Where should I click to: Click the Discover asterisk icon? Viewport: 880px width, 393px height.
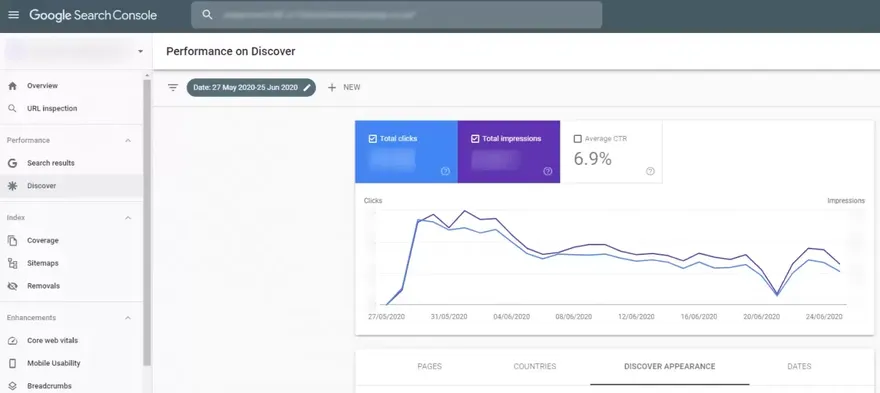(x=12, y=186)
